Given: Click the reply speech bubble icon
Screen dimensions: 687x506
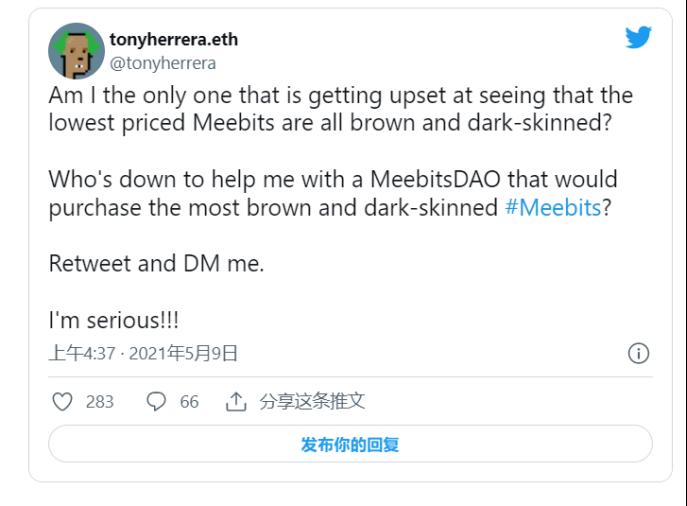Looking at the screenshot, I should click(x=156, y=402).
